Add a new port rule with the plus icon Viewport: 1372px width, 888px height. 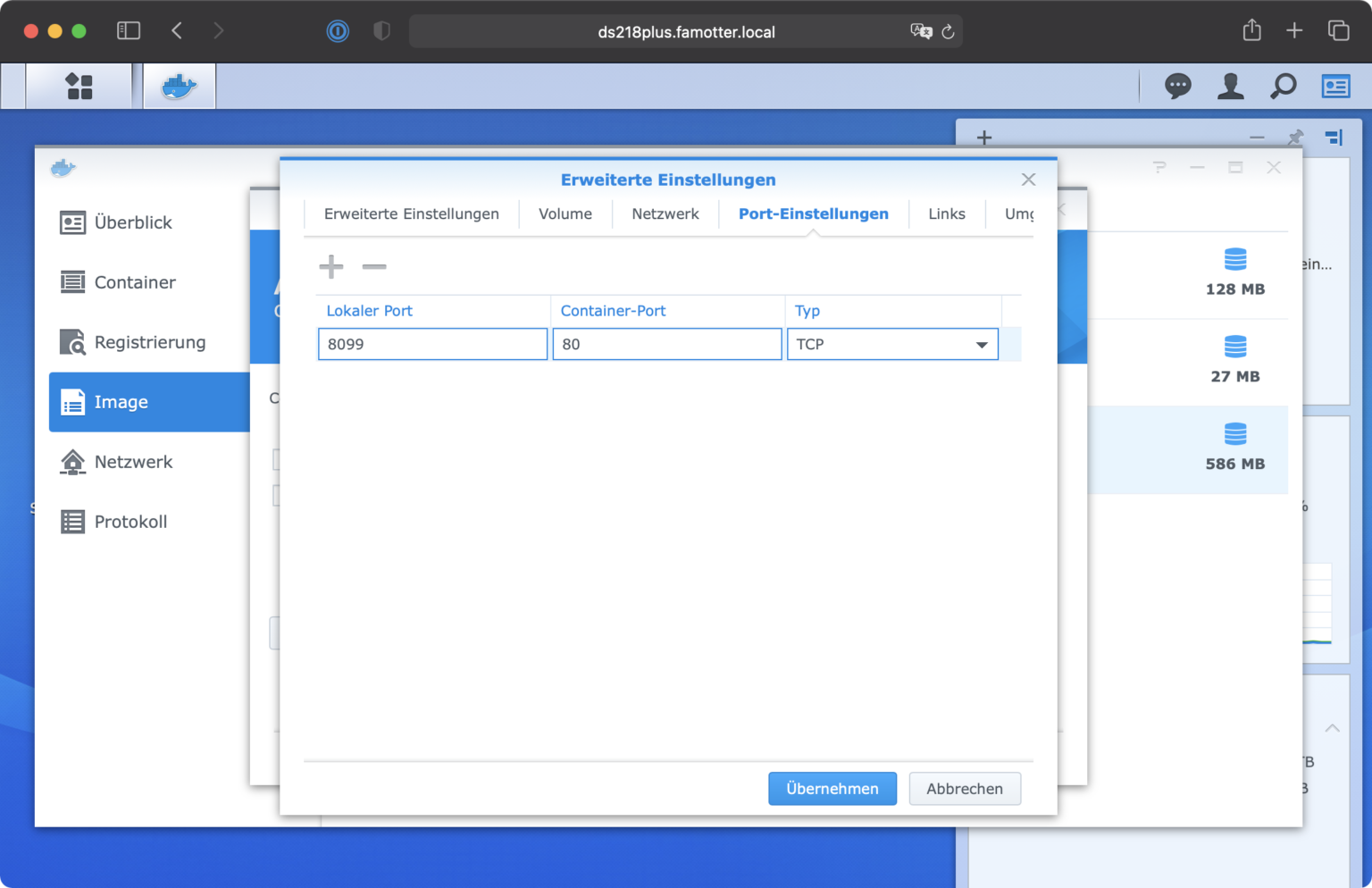pyautogui.click(x=330, y=266)
